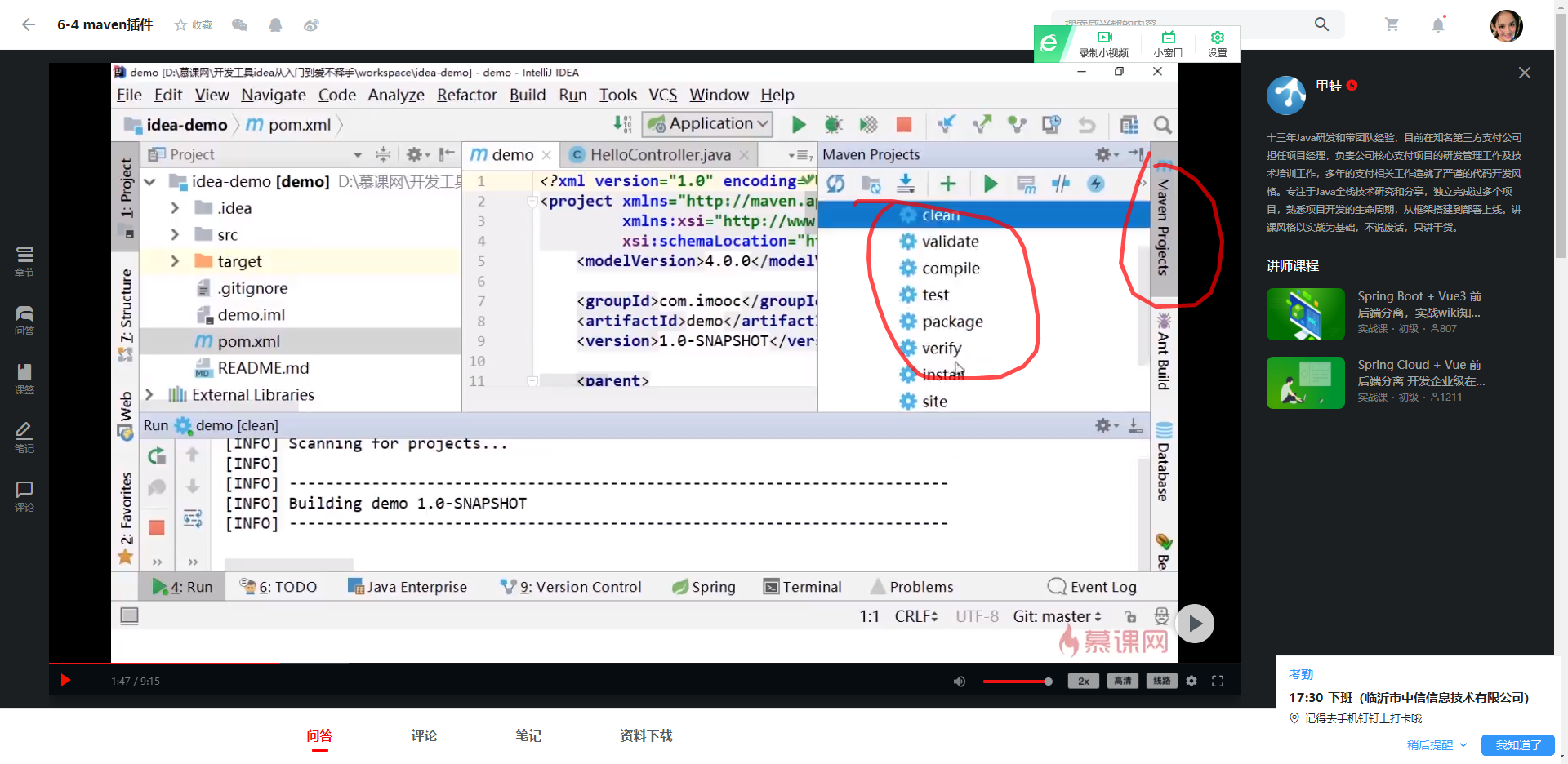This screenshot has width=1568, height=764.
Task: Reimport all Maven projects icon
Action: (835, 184)
